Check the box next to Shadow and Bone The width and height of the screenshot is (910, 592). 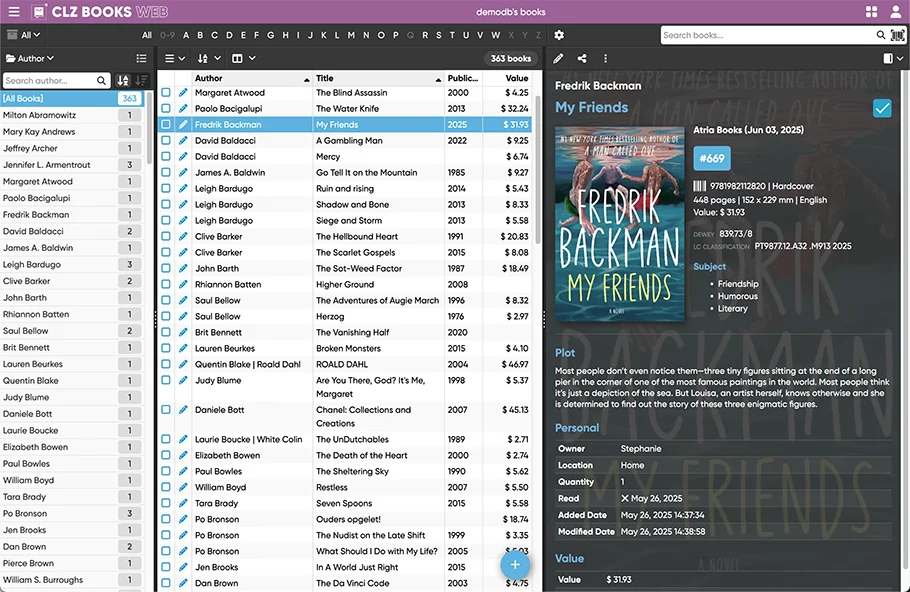[166, 204]
